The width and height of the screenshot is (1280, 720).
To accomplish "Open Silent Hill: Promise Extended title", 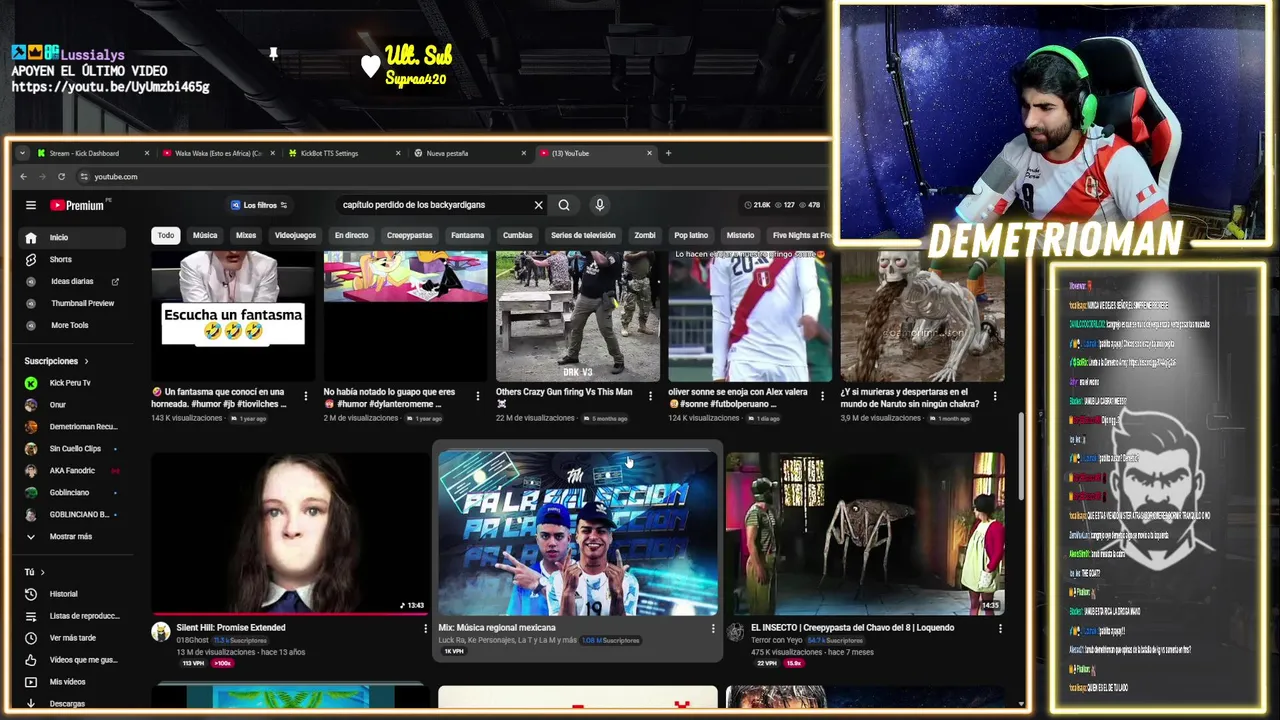I will (x=231, y=628).
